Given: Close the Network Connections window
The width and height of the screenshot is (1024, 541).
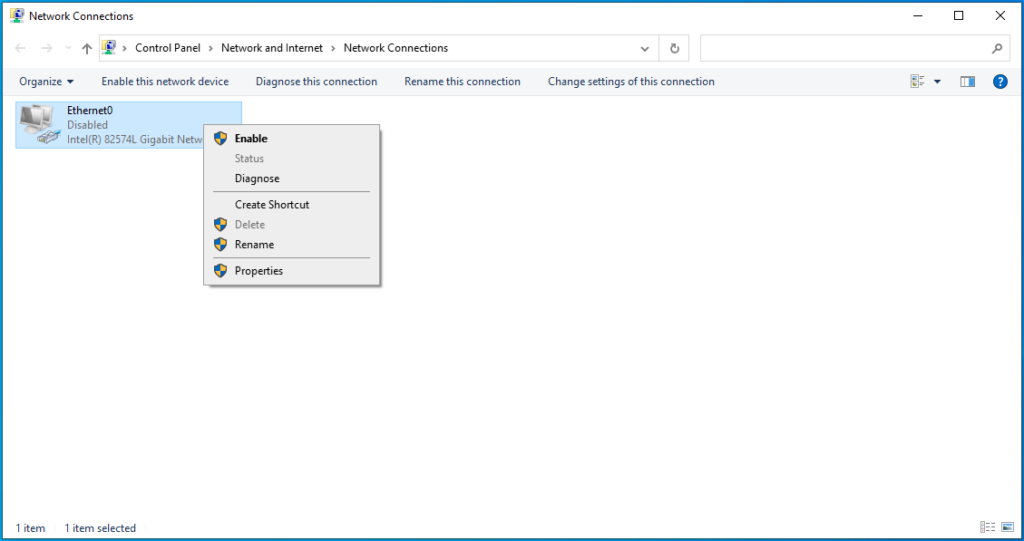Looking at the screenshot, I should coord(1000,16).
